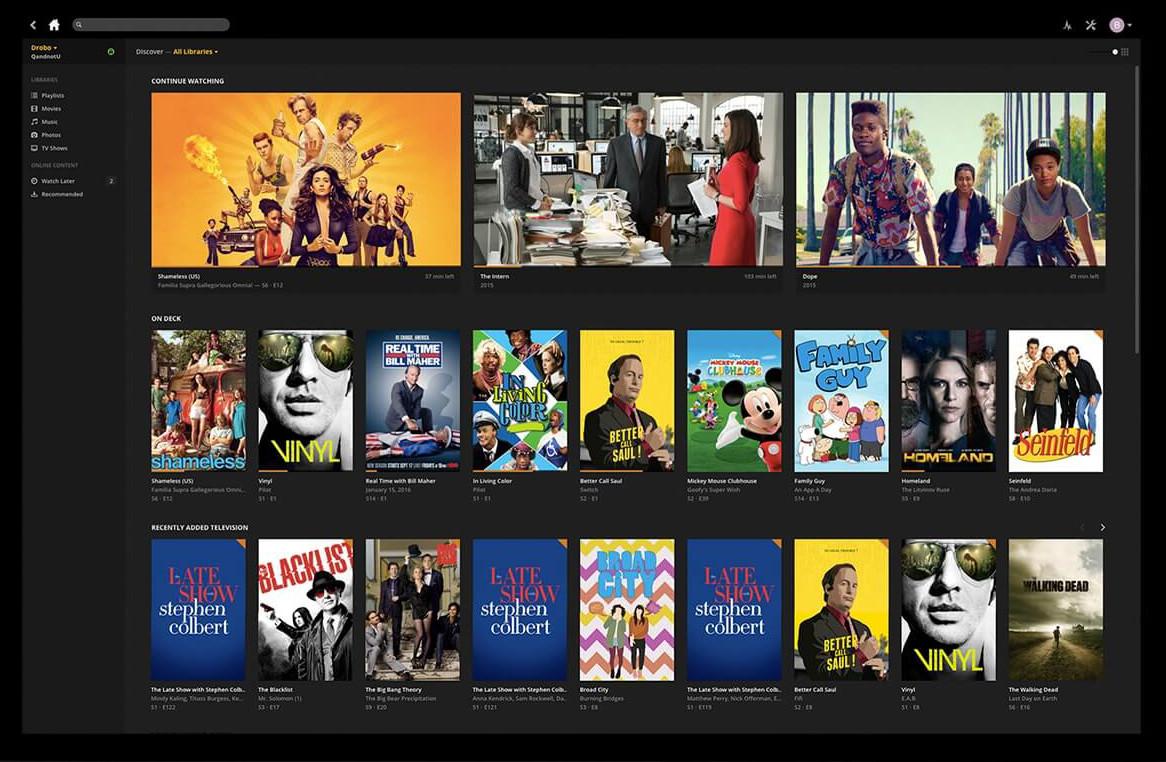1166x762 pixels.
Task: Click the green server status icon
Action: (x=110, y=51)
